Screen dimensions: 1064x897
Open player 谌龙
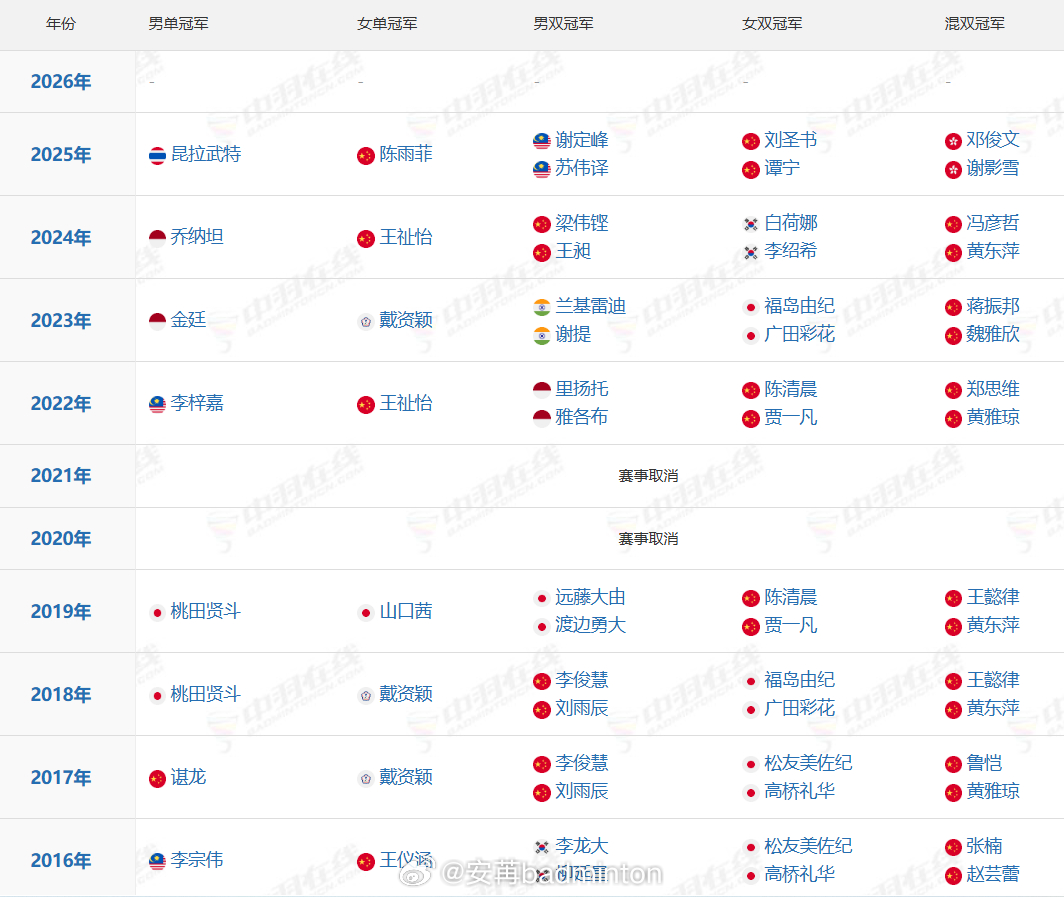tap(188, 778)
